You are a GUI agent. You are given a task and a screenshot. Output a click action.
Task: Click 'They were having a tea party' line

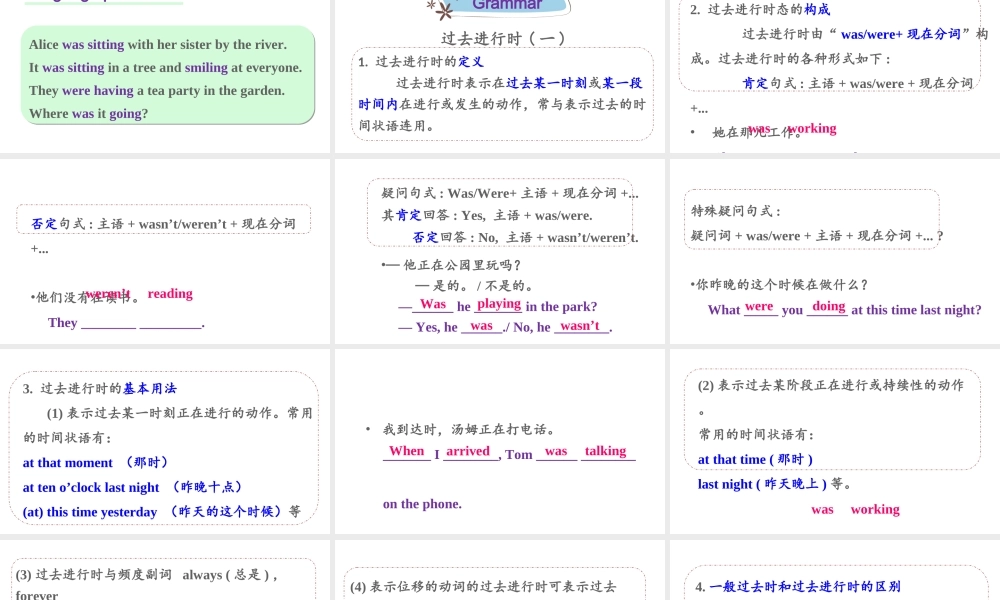pos(157,91)
